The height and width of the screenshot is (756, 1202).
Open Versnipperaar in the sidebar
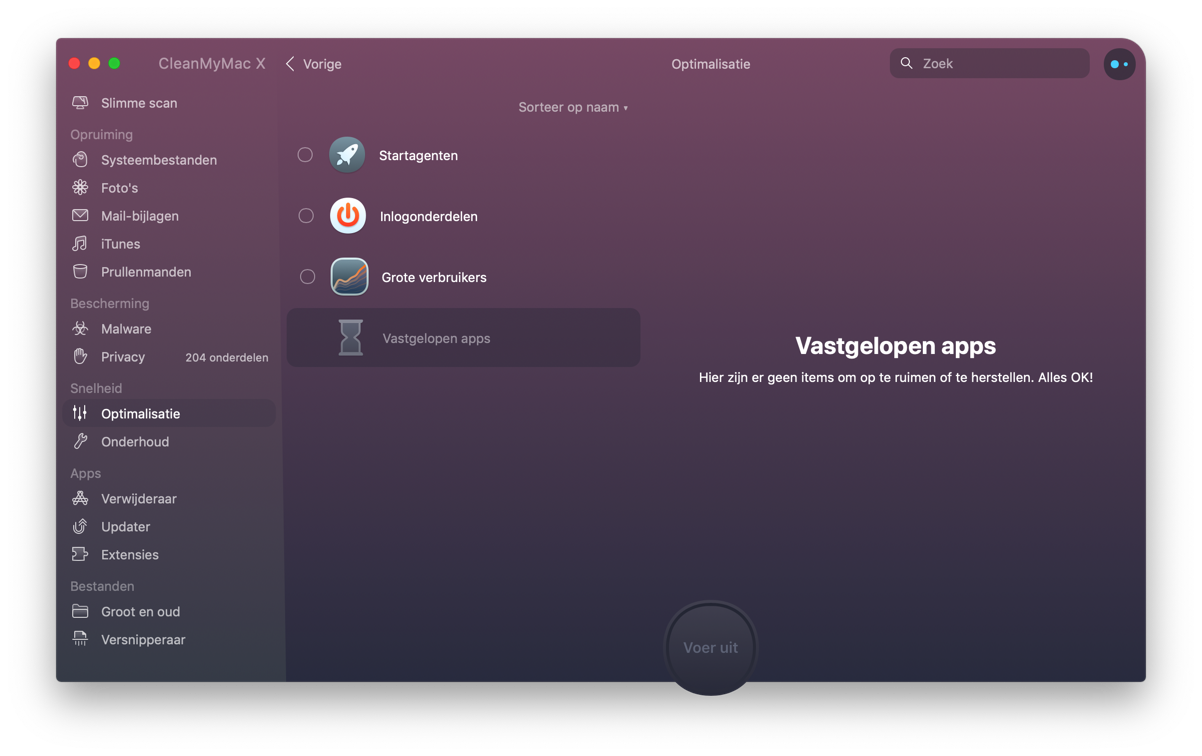[143, 640]
